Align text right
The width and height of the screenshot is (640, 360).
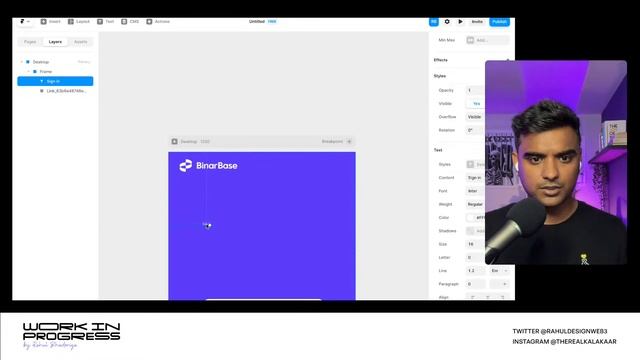coord(502,297)
